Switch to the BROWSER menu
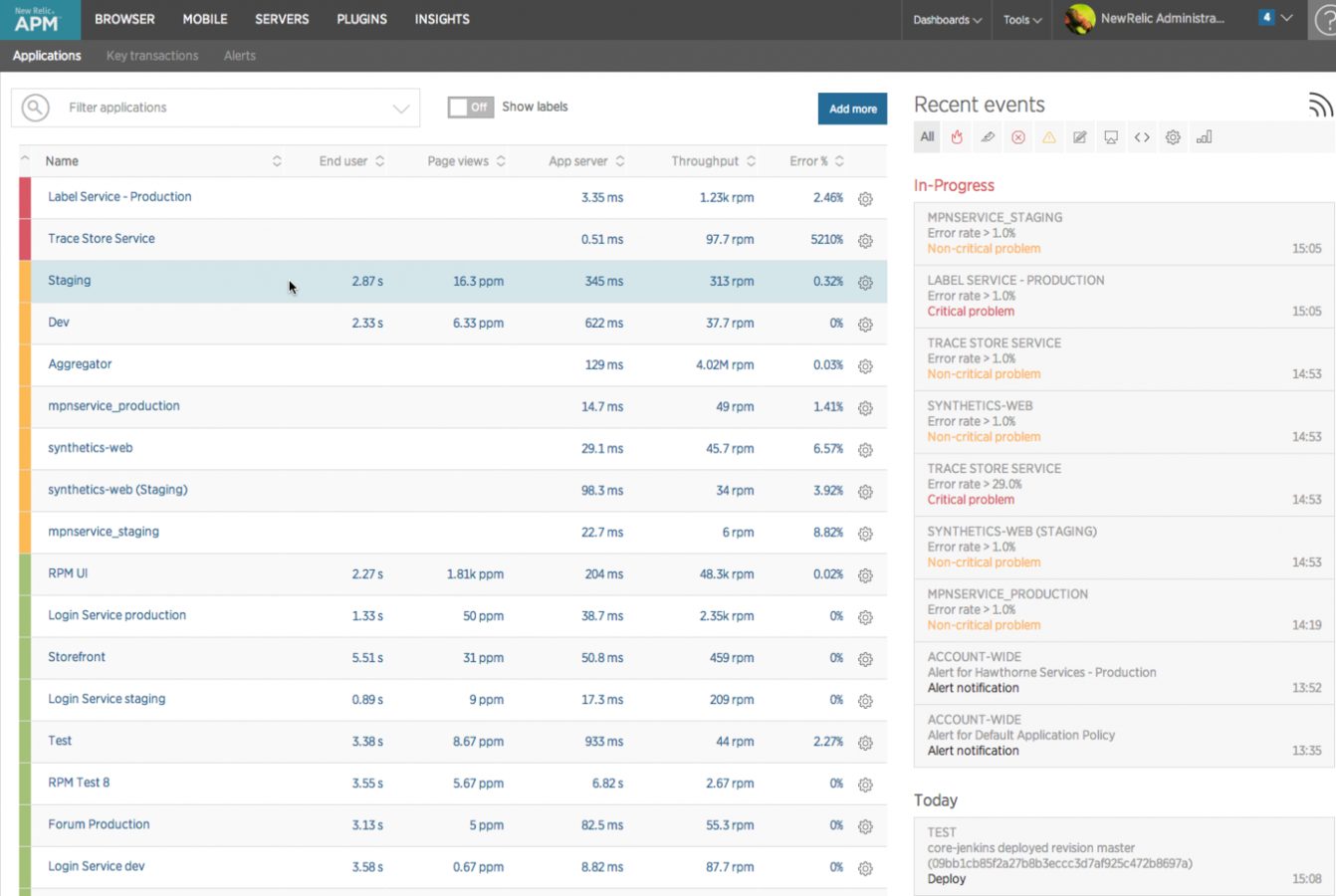Image resolution: width=1336 pixels, height=896 pixels. click(124, 19)
